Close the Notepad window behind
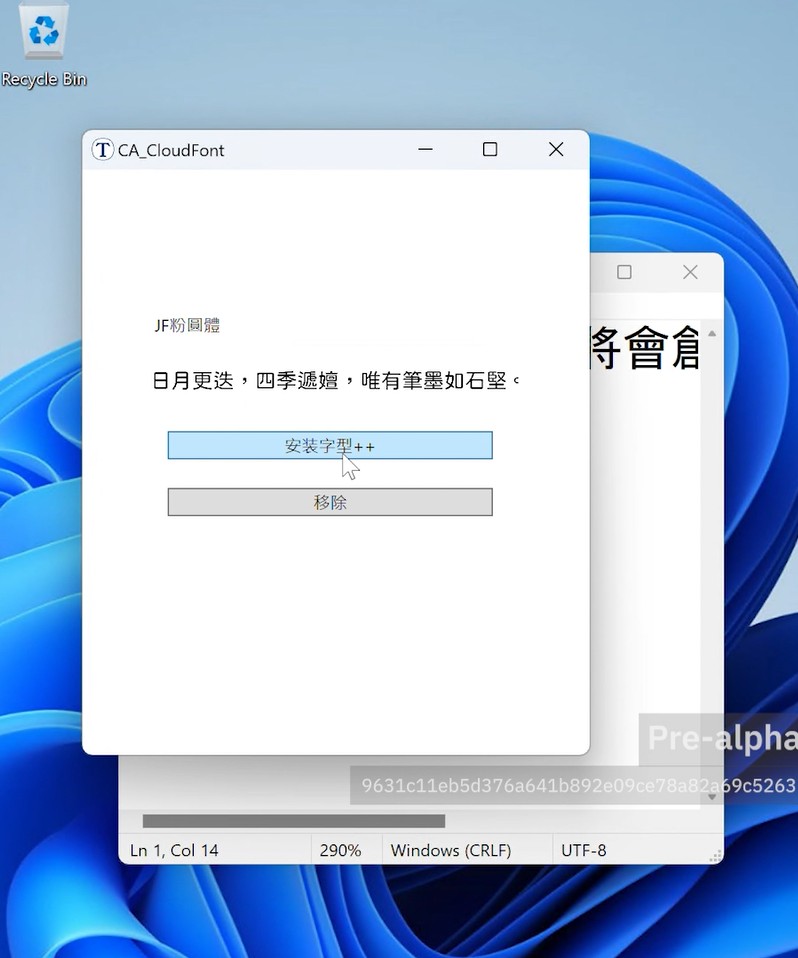Image resolution: width=798 pixels, height=958 pixels. click(x=690, y=272)
